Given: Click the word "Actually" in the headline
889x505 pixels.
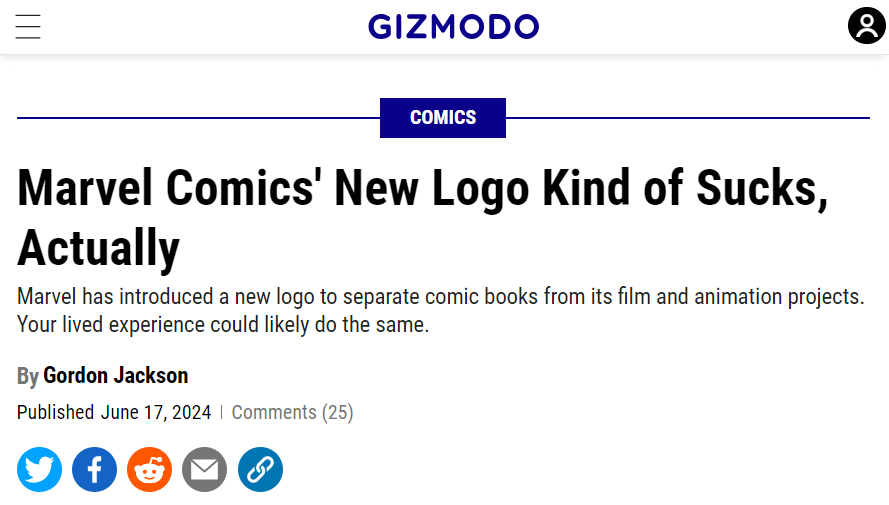Looking at the screenshot, I should [98, 246].
